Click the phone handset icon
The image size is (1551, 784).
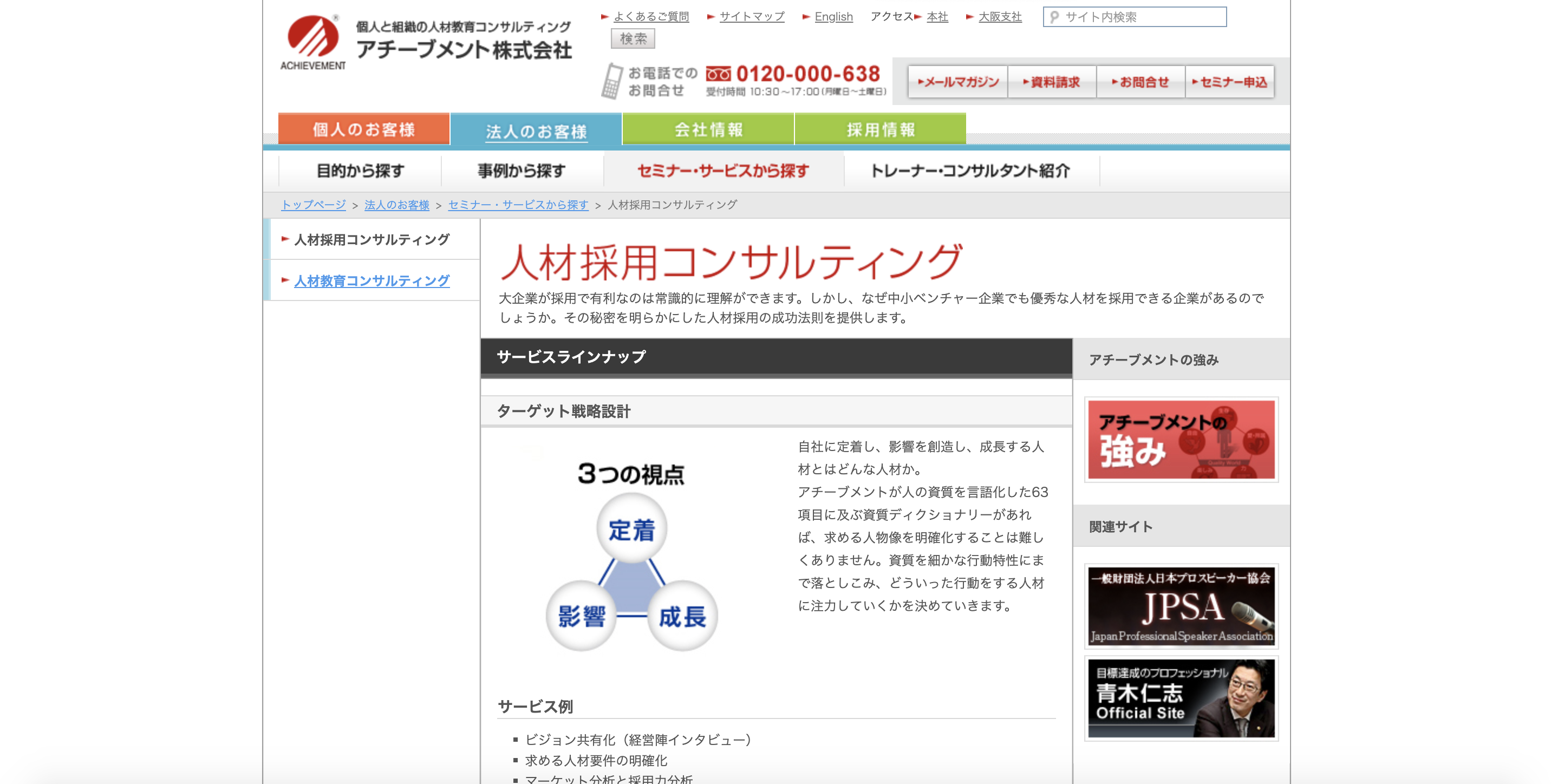(x=612, y=81)
